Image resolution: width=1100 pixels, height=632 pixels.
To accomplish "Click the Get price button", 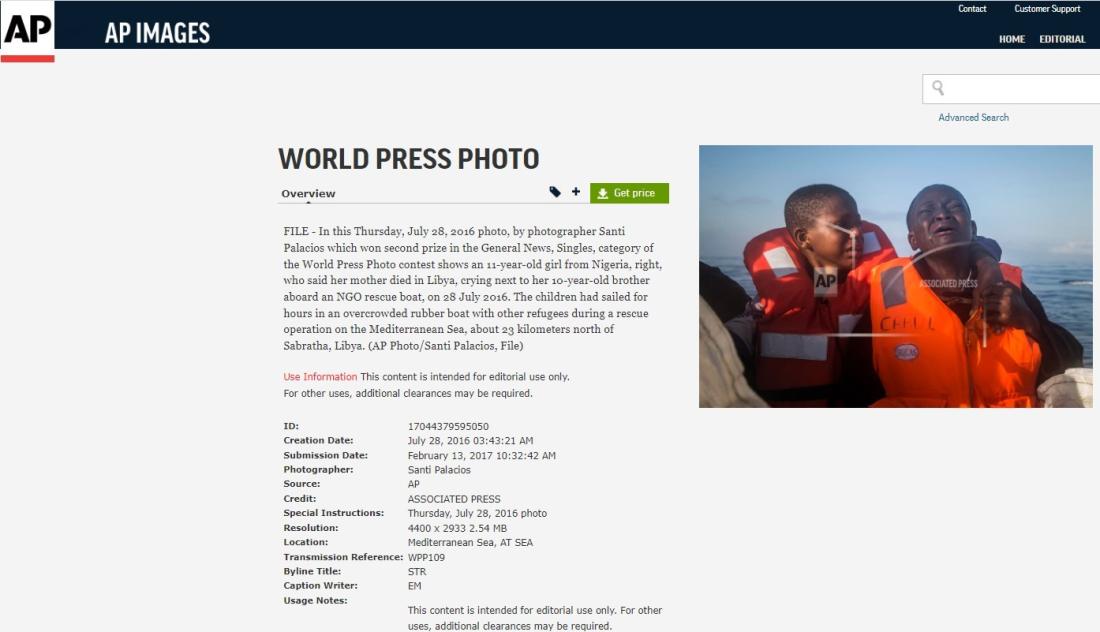I will pyautogui.click(x=629, y=193).
